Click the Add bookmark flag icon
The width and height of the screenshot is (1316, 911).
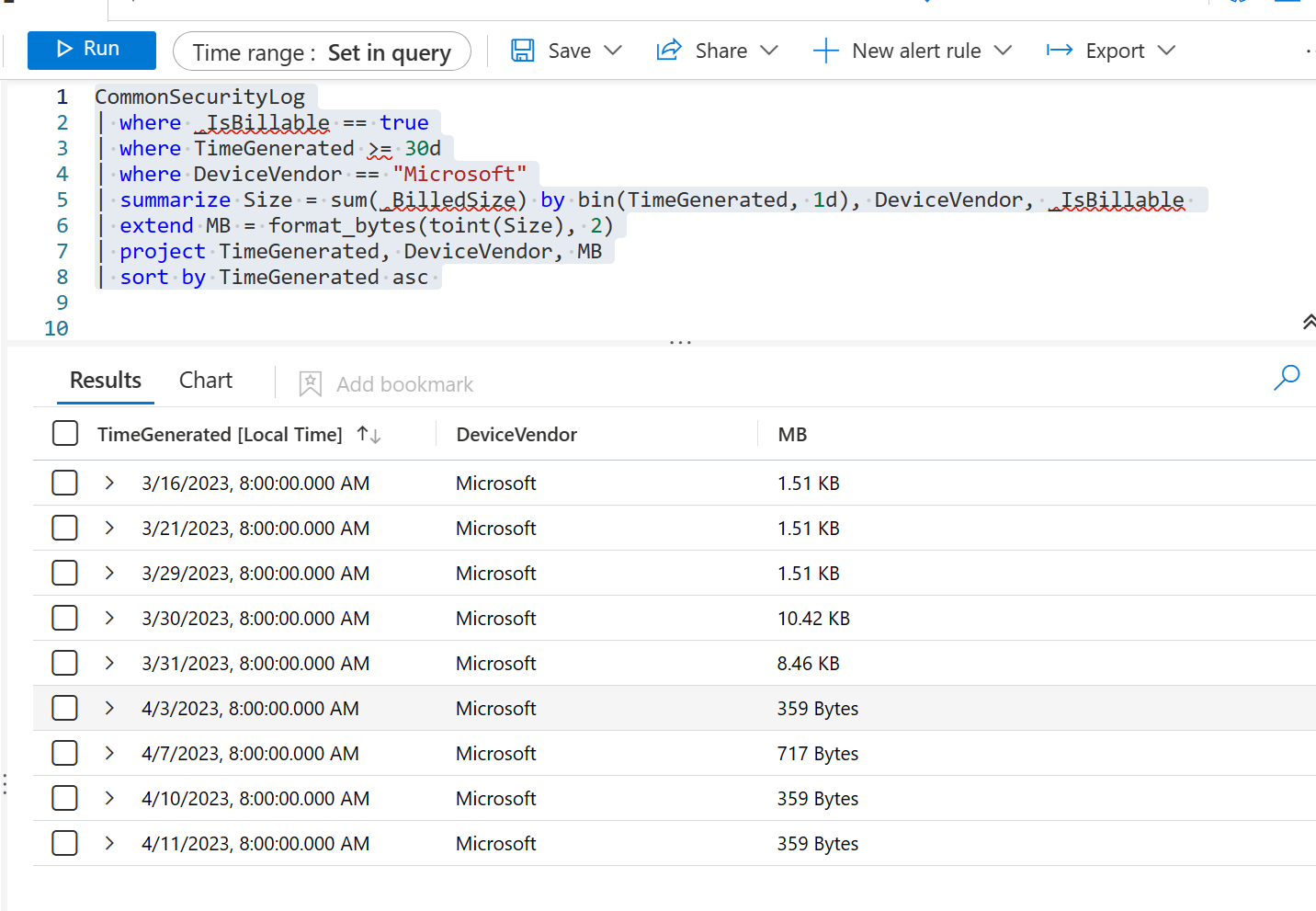click(310, 383)
